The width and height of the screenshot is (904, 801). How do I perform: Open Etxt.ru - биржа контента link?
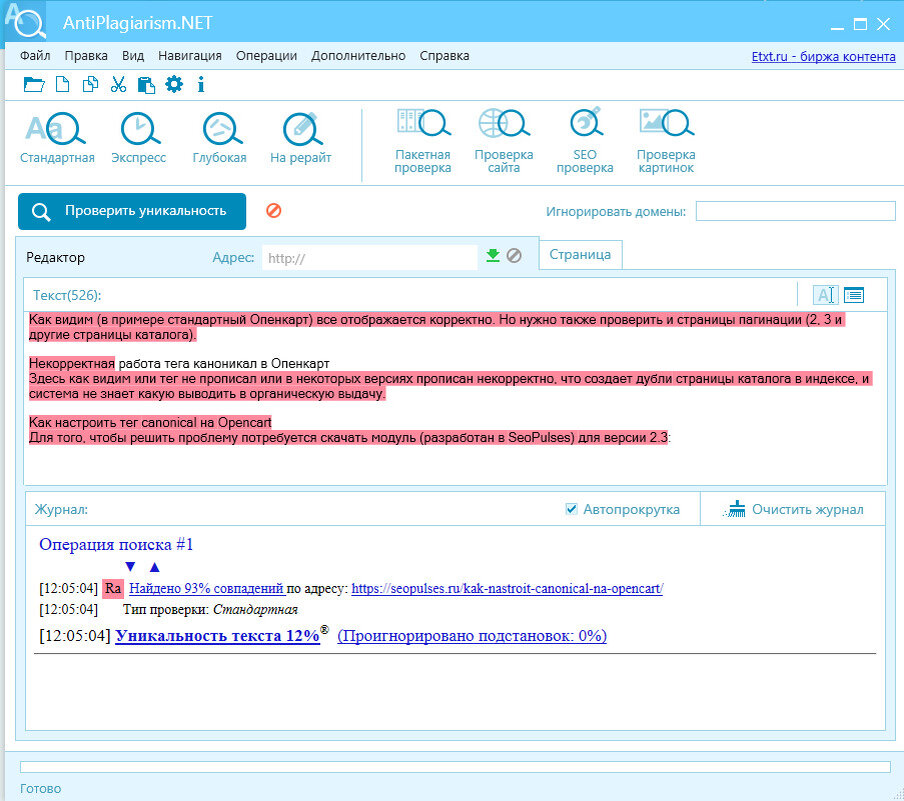point(823,57)
